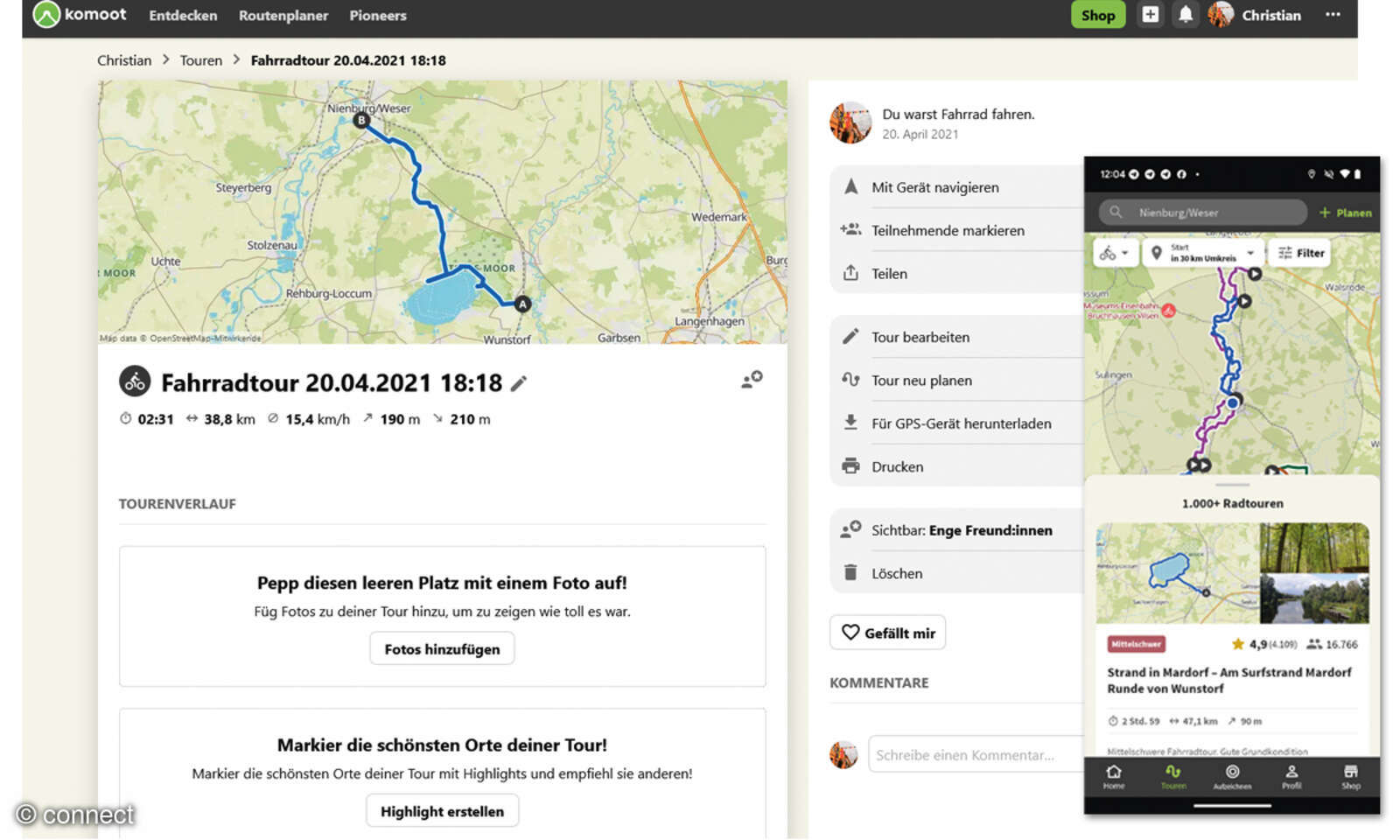Expand the 30 km Umkreis dropdown
The width and height of the screenshot is (1400, 840).
point(1204,253)
